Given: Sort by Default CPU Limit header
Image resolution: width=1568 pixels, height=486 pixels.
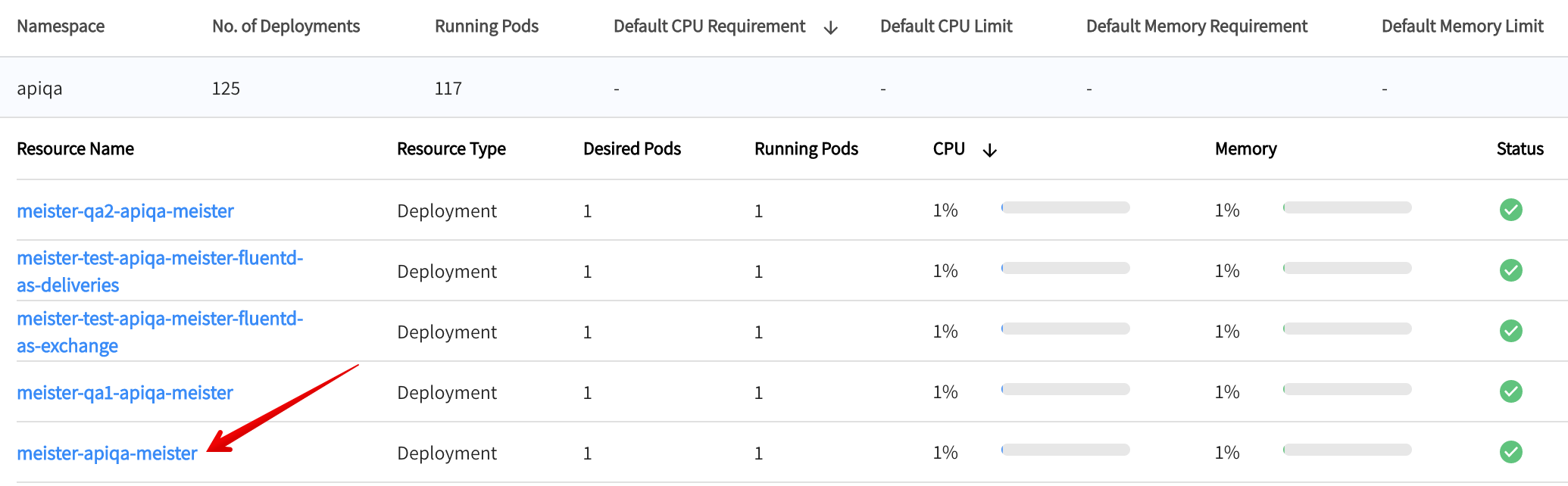Looking at the screenshot, I should pyautogui.click(x=945, y=26).
